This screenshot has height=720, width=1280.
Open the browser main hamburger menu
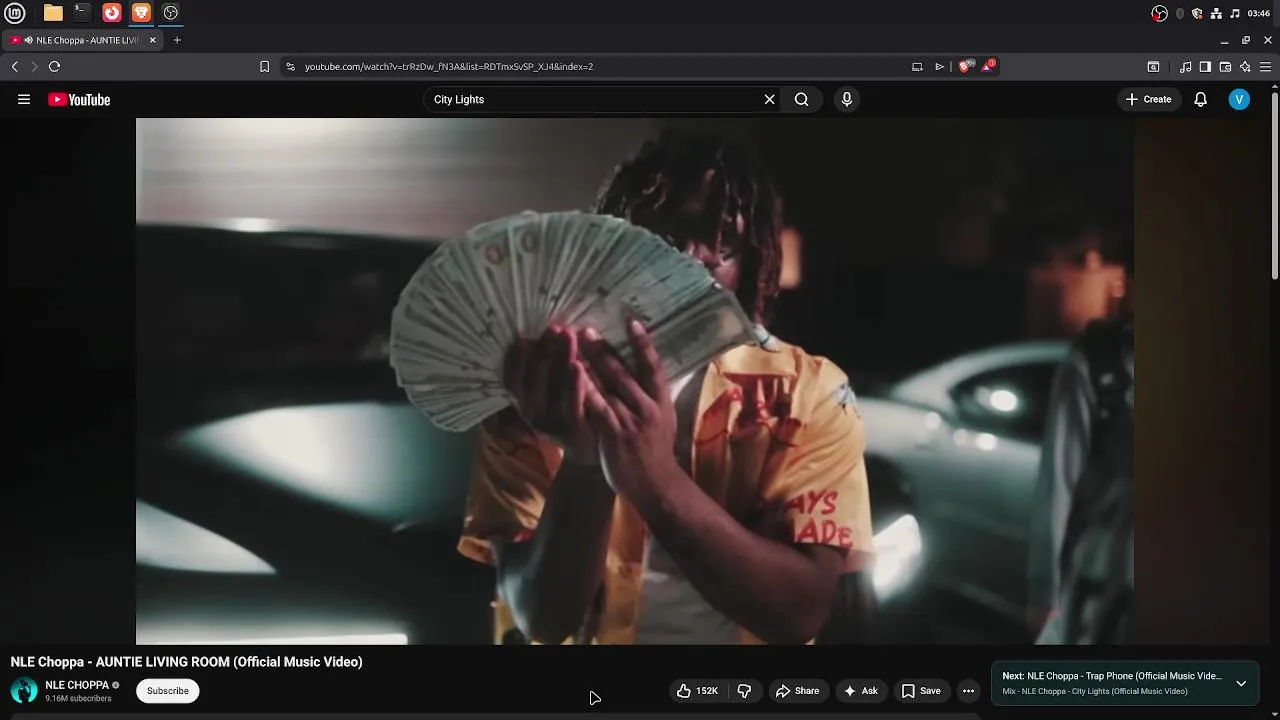click(1265, 67)
